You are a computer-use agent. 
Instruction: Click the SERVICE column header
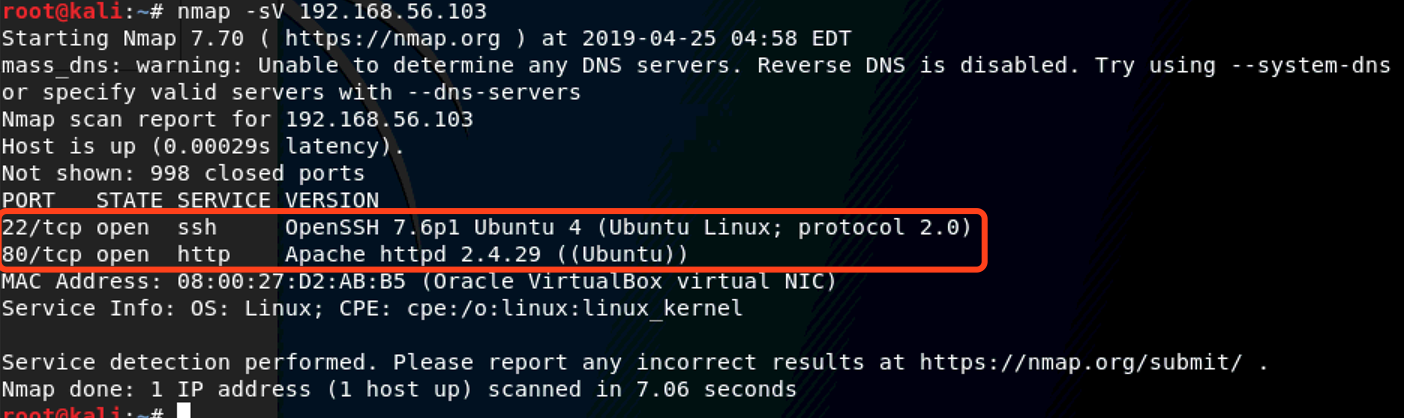pos(223,200)
